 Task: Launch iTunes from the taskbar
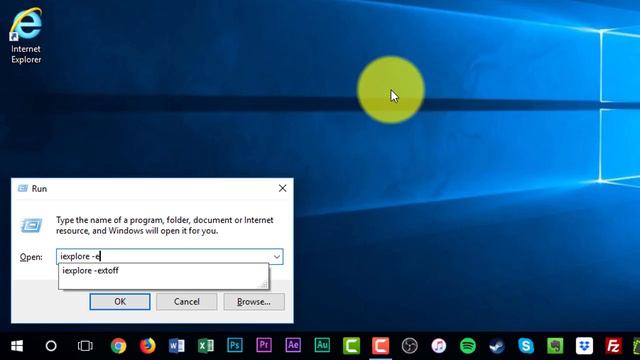[x=439, y=346]
